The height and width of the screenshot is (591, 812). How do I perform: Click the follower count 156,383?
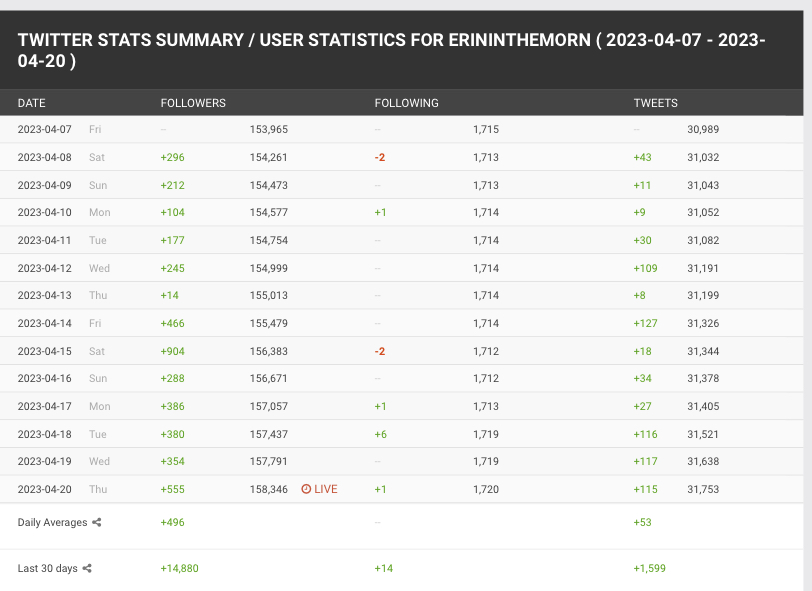coord(269,351)
